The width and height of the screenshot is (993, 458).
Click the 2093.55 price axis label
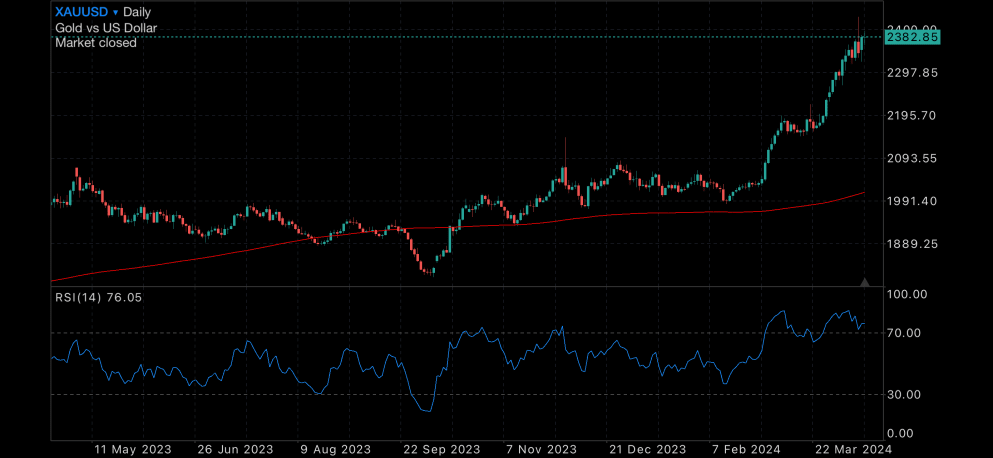pos(913,158)
